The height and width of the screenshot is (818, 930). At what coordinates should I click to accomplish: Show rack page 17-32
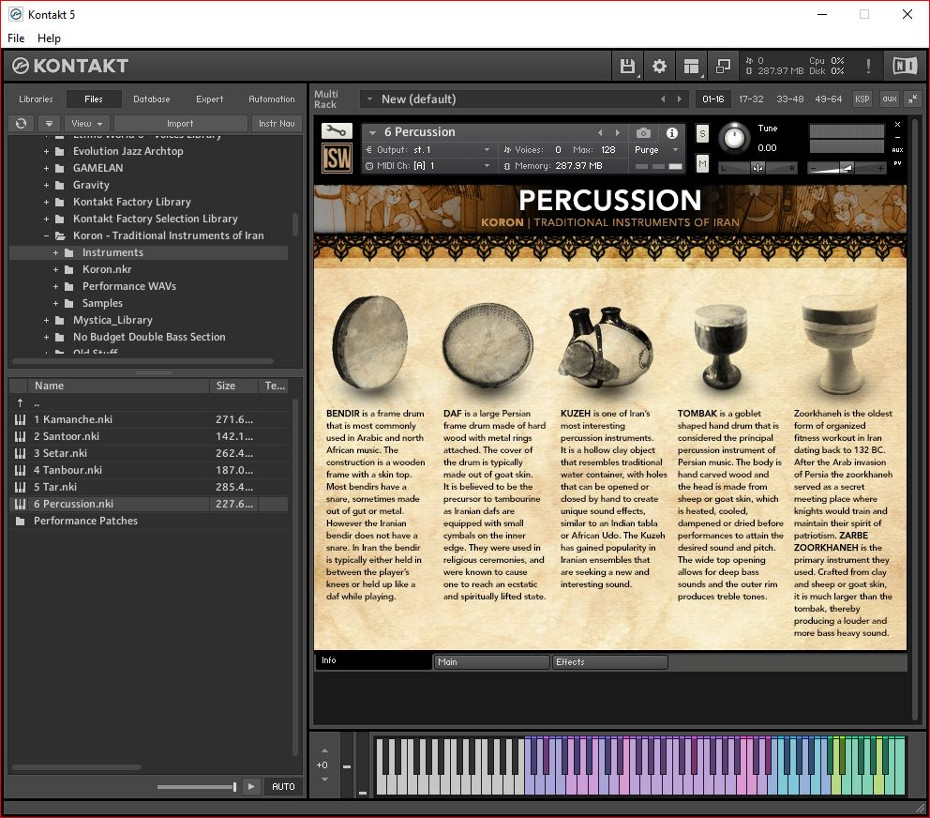click(x=751, y=99)
